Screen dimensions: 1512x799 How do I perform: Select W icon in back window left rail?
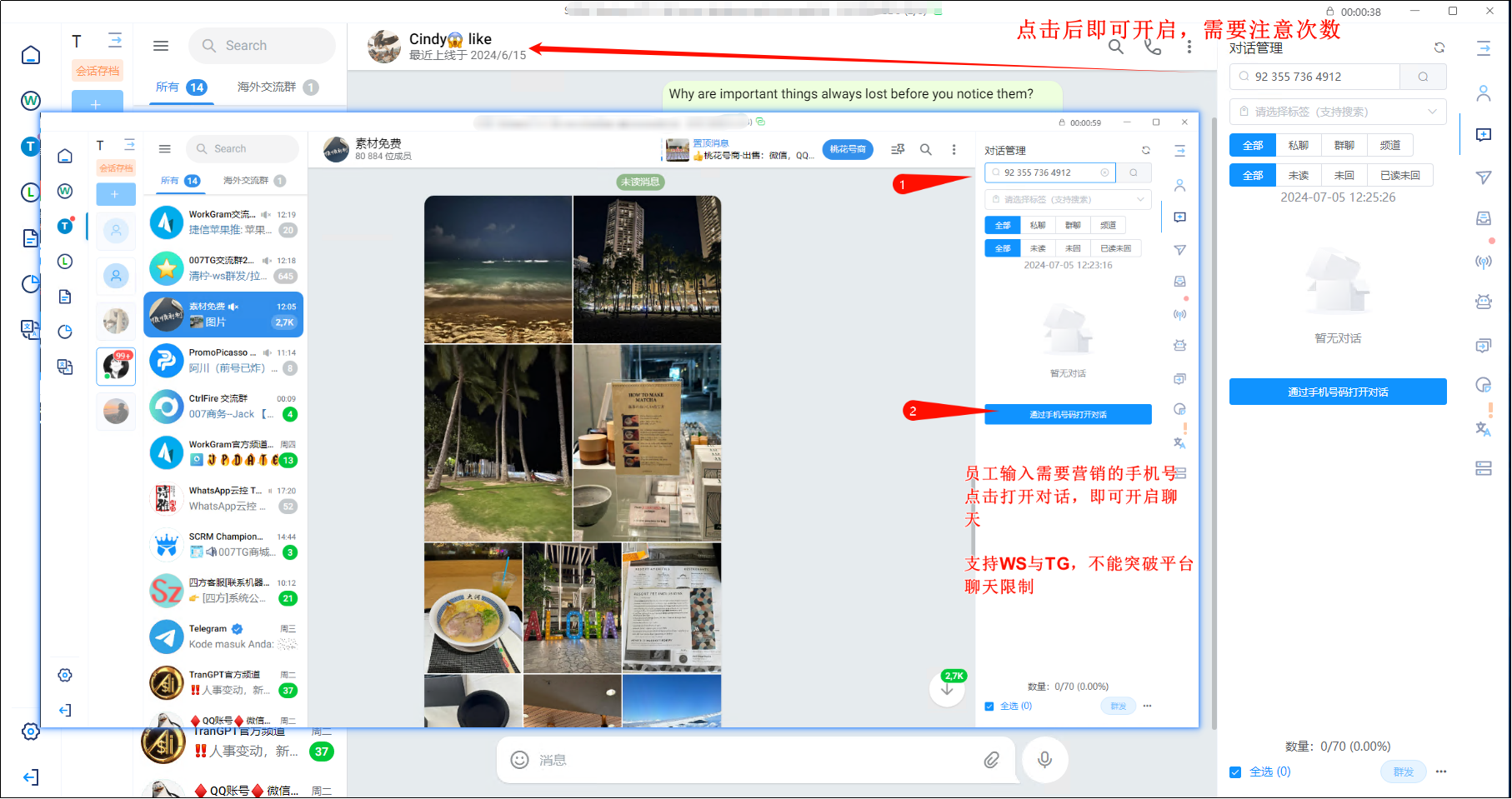(x=31, y=101)
